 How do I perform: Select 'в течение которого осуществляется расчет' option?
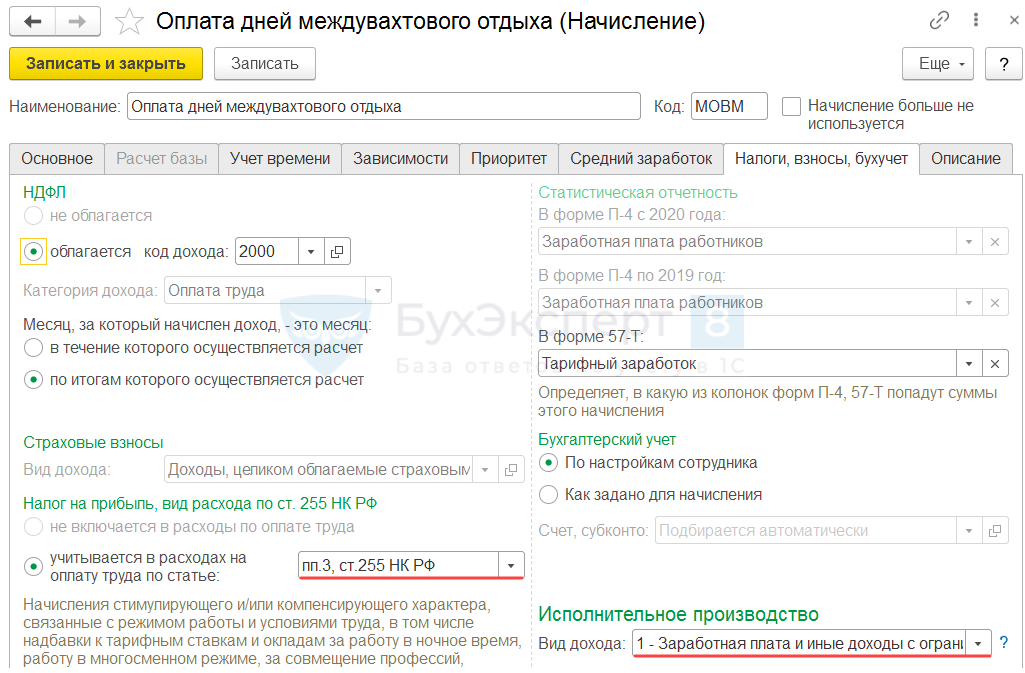pos(34,348)
